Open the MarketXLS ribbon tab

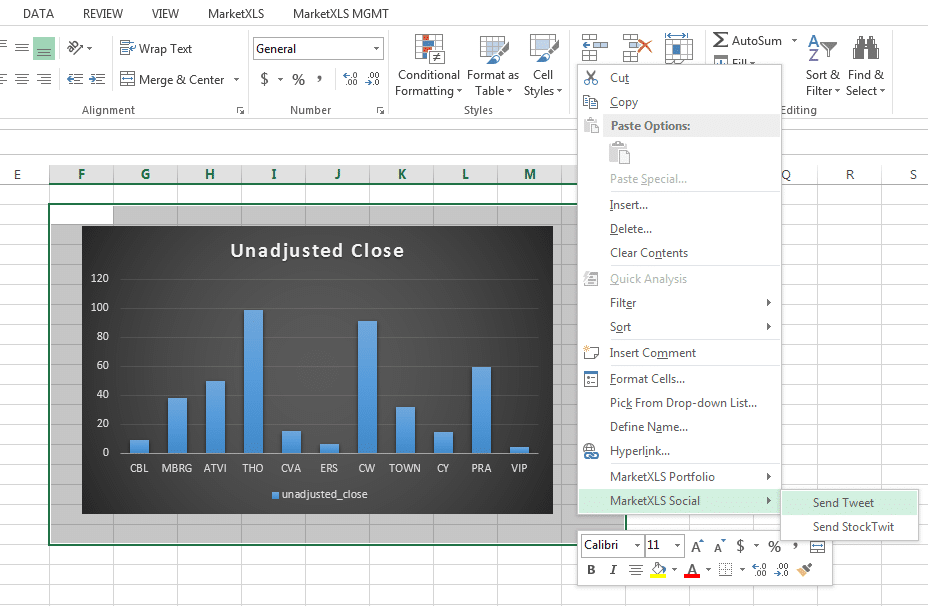pos(236,14)
